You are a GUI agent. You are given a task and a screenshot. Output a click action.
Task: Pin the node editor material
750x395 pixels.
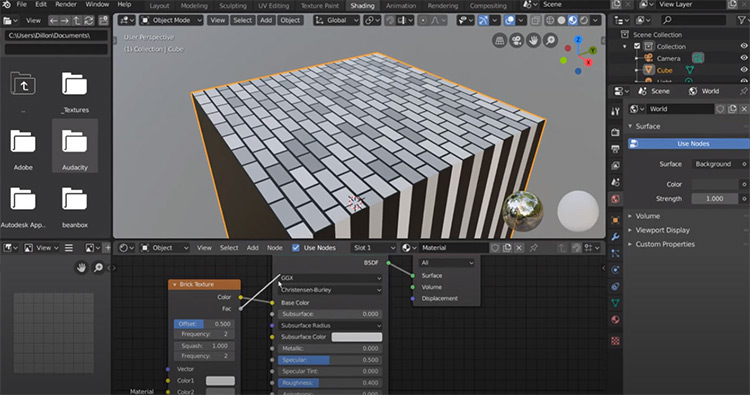534,248
